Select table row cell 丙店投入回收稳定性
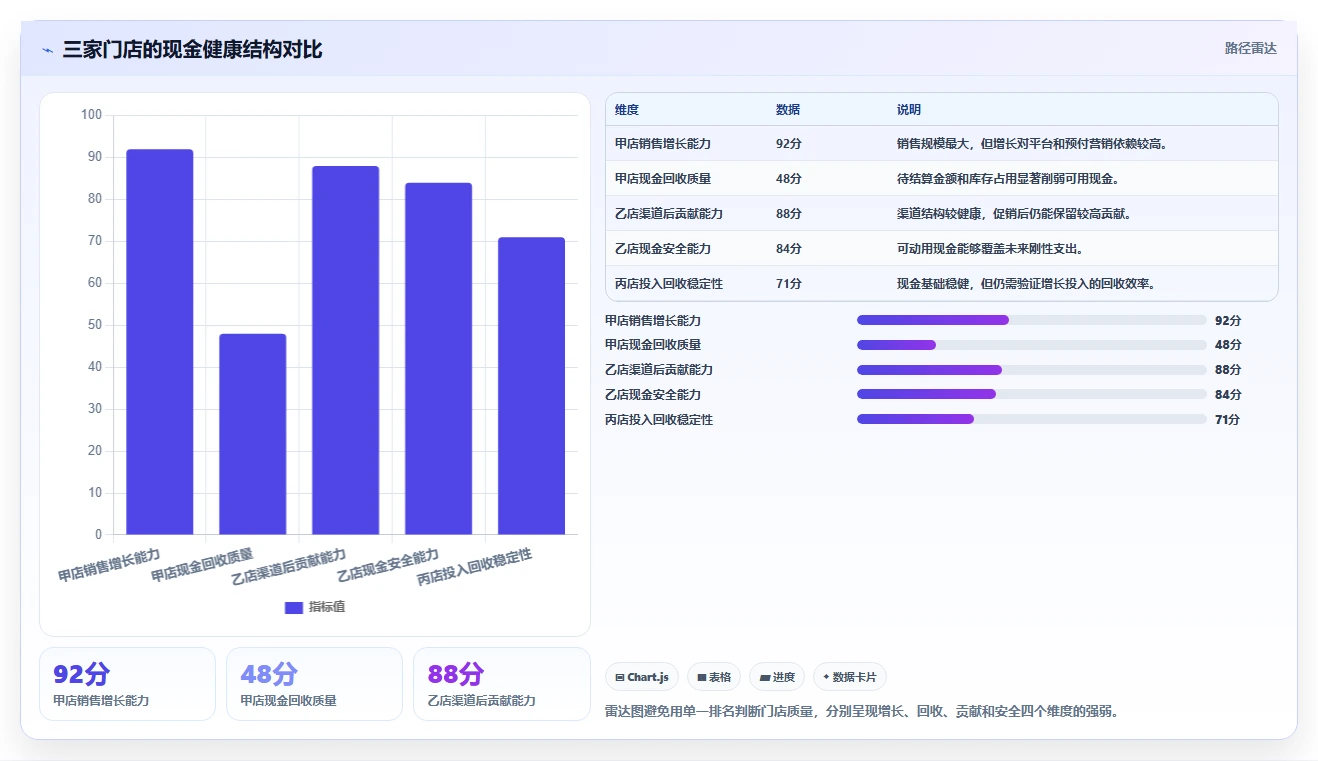 669,284
